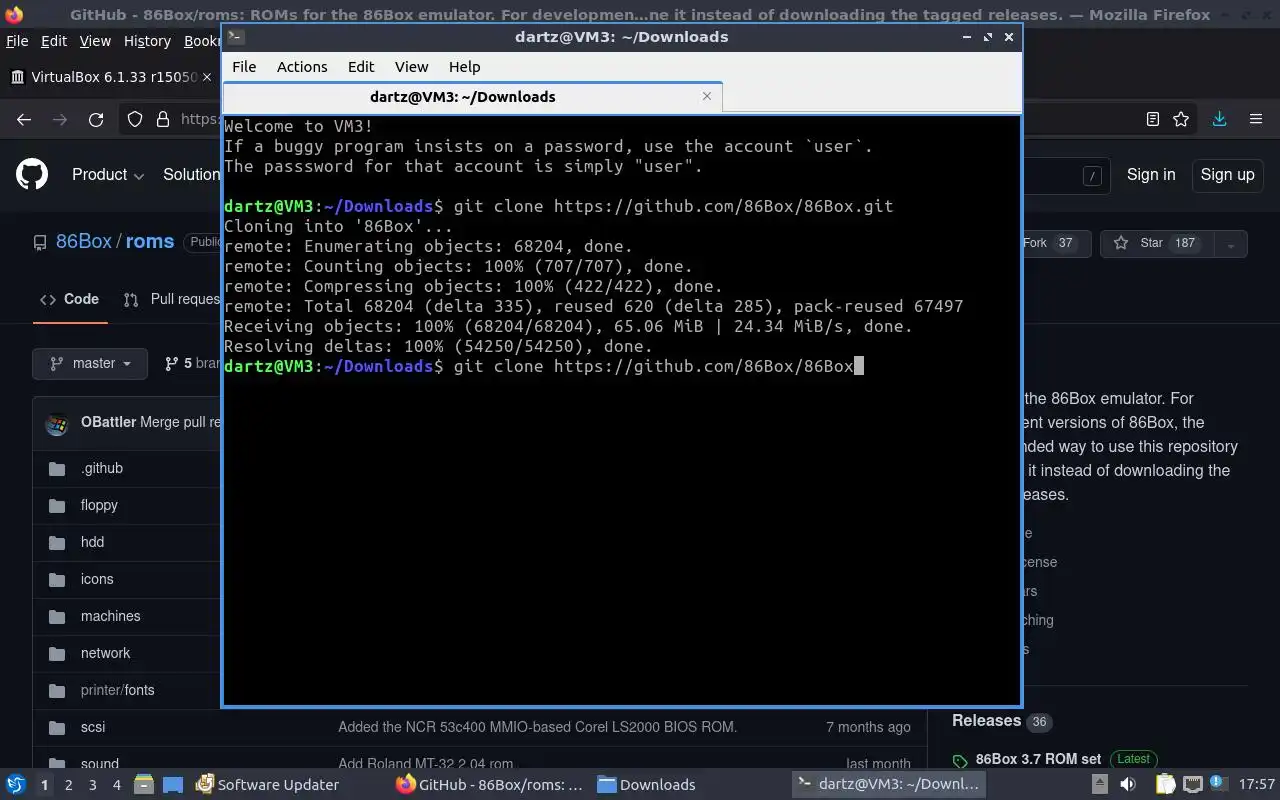Open the icons folder
Viewport: 1280px width, 800px height.
pos(97,579)
